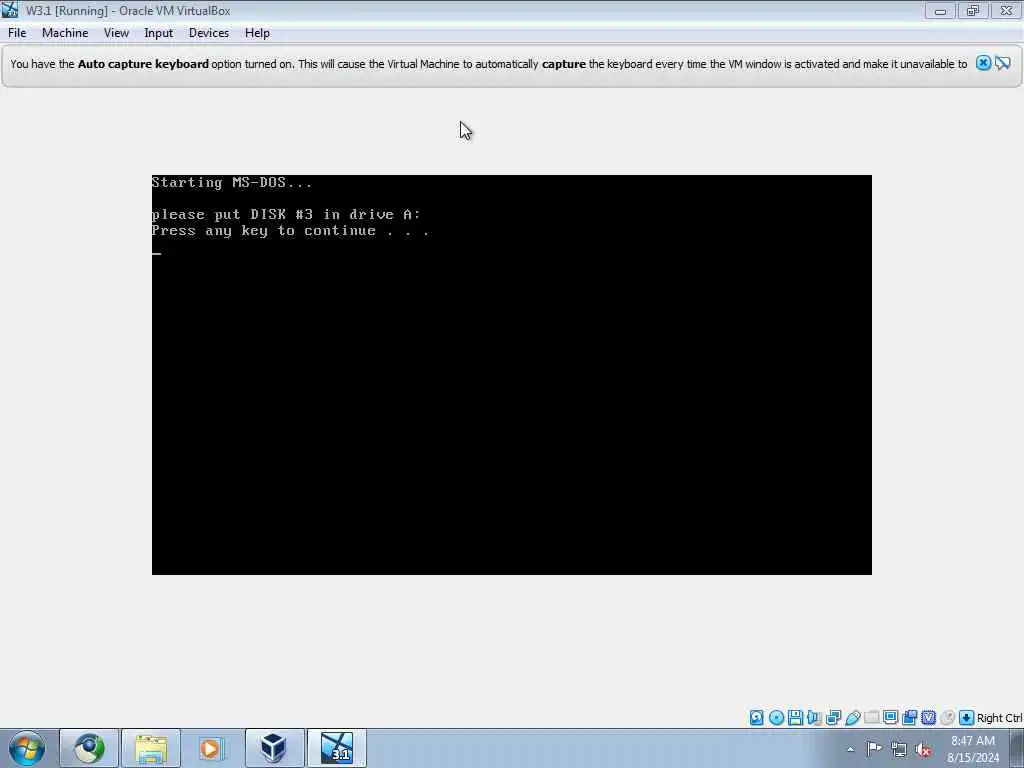This screenshot has height=768, width=1024.
Task: Open the Input menu
Action: click(158, 33)
